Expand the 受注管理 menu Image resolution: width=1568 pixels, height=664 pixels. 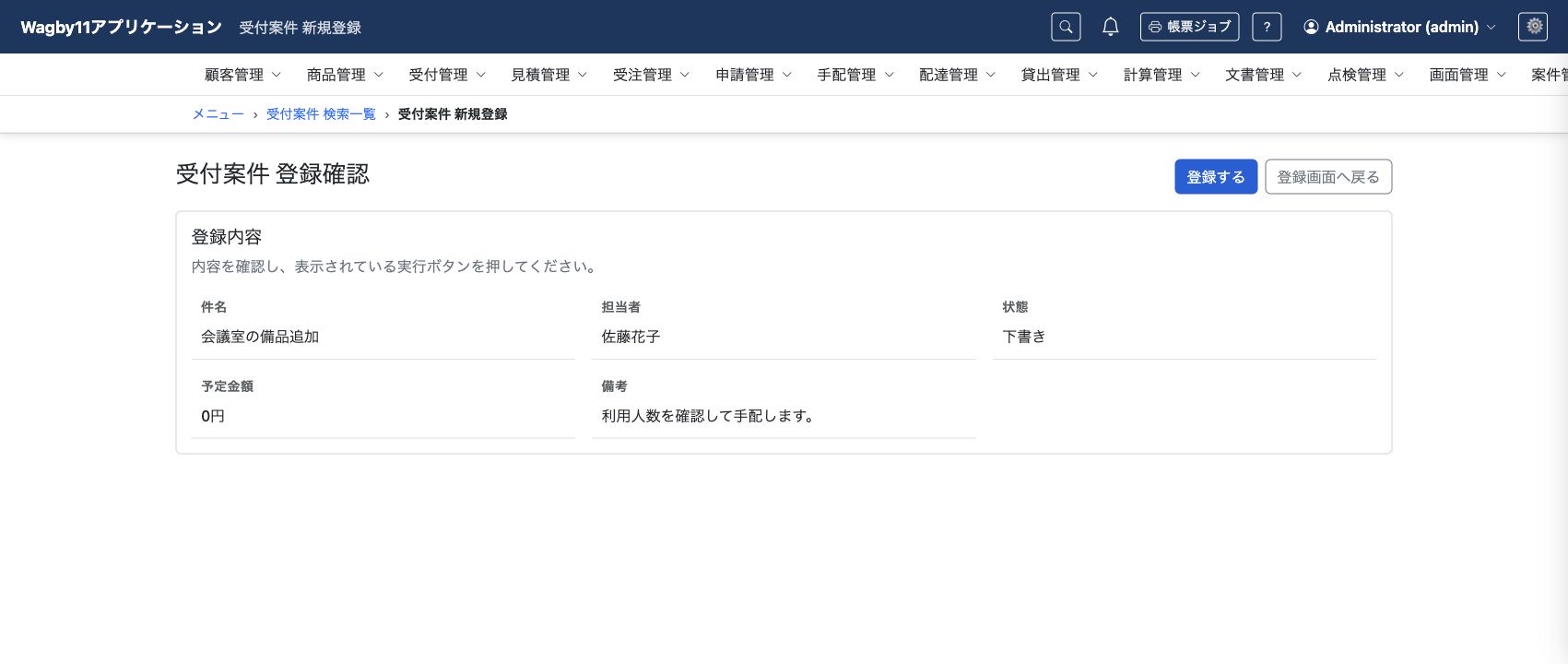click(x=652, y=75)
